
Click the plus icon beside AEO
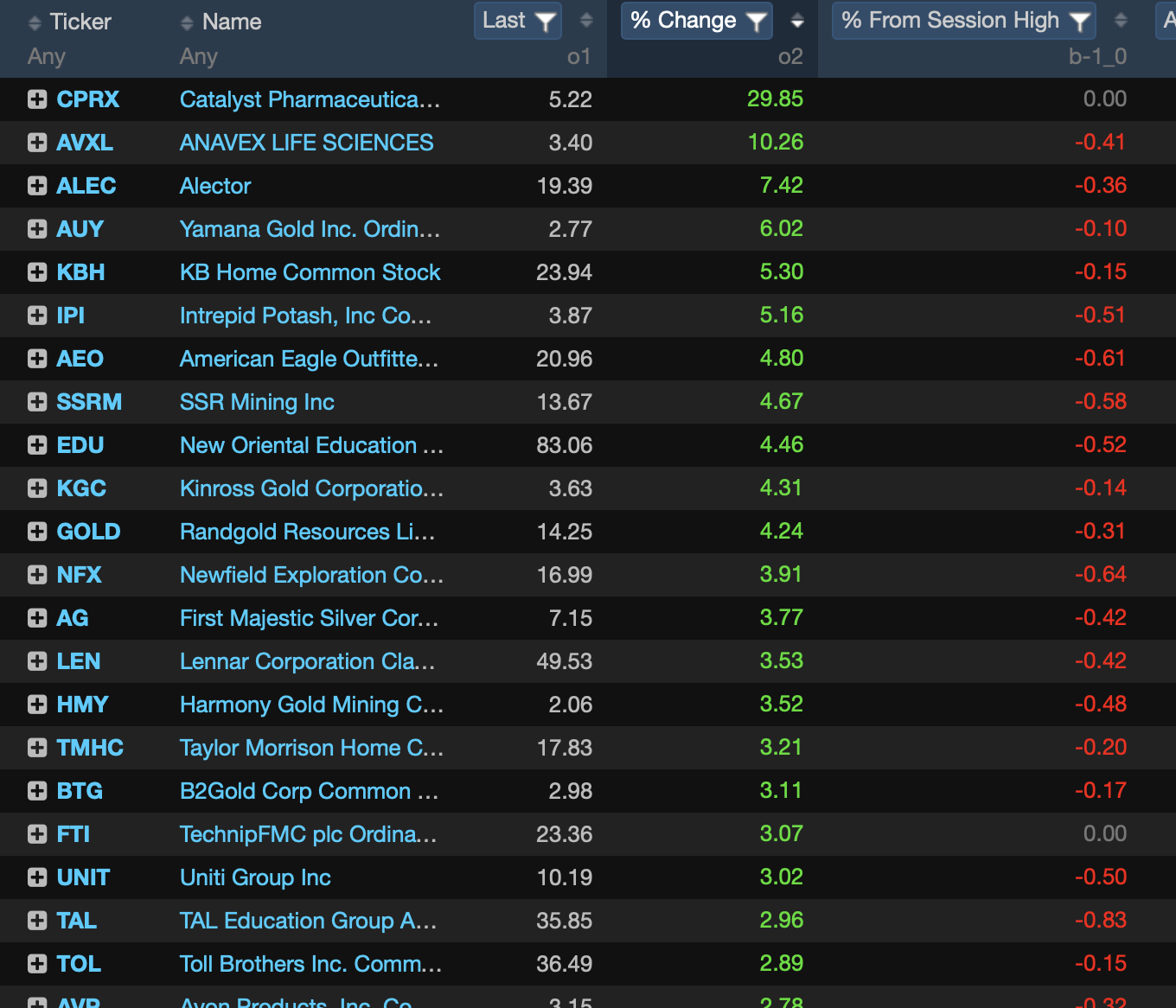pos(37,359)
